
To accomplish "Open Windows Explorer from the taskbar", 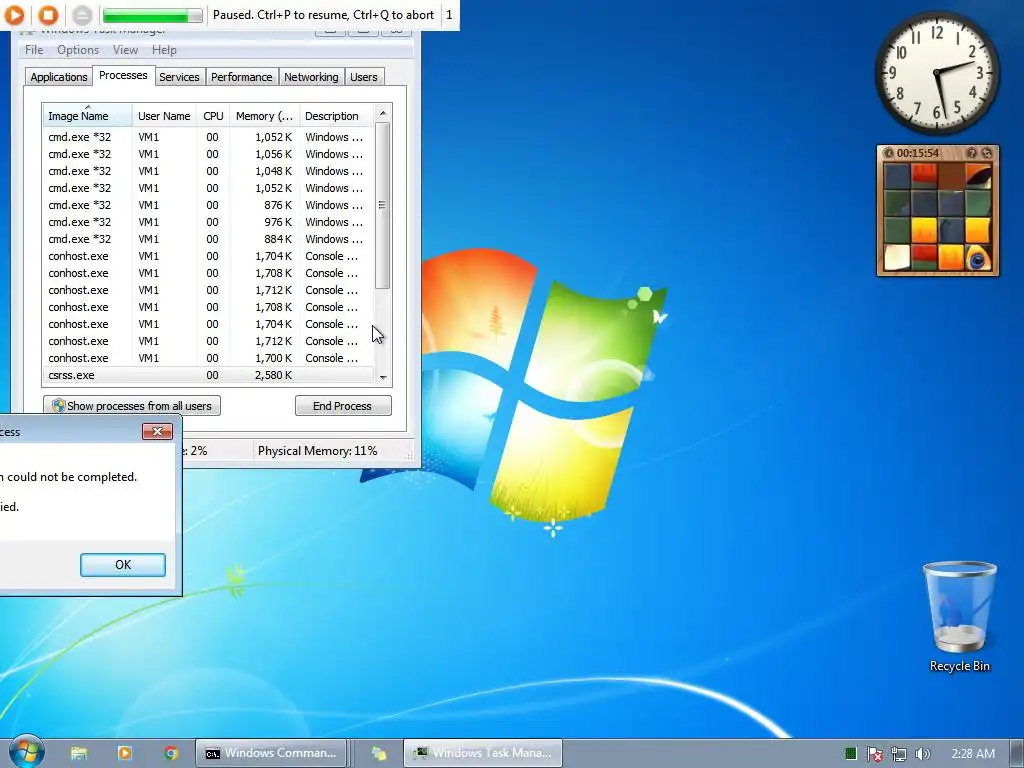I will coord(79,753).
